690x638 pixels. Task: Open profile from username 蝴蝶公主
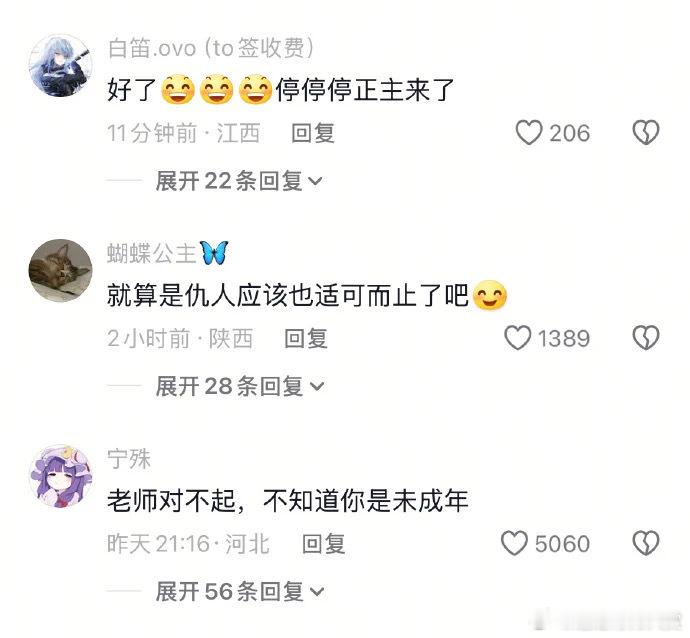168,253
